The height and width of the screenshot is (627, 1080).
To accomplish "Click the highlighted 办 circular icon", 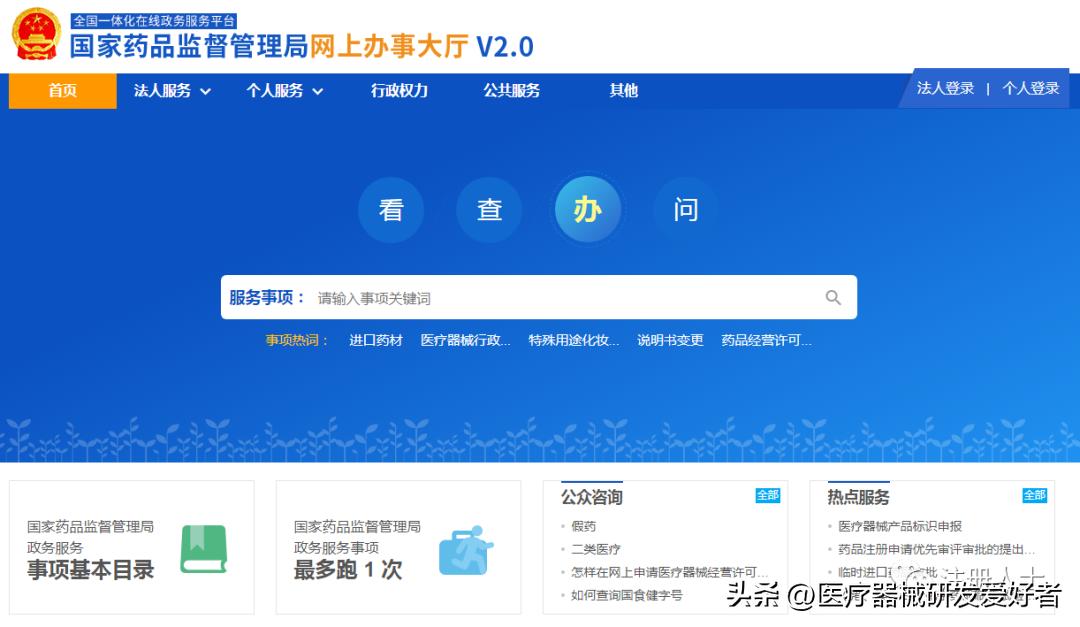I will (588, 209).
